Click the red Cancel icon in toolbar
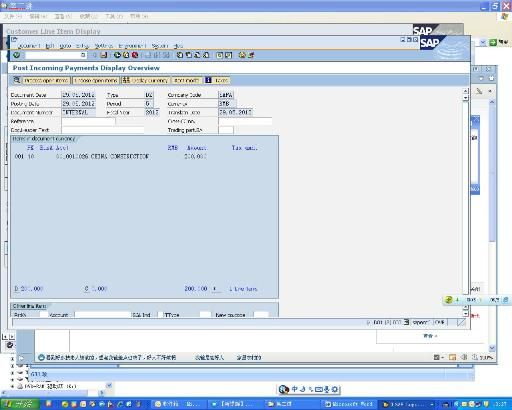 coord(135,55)
